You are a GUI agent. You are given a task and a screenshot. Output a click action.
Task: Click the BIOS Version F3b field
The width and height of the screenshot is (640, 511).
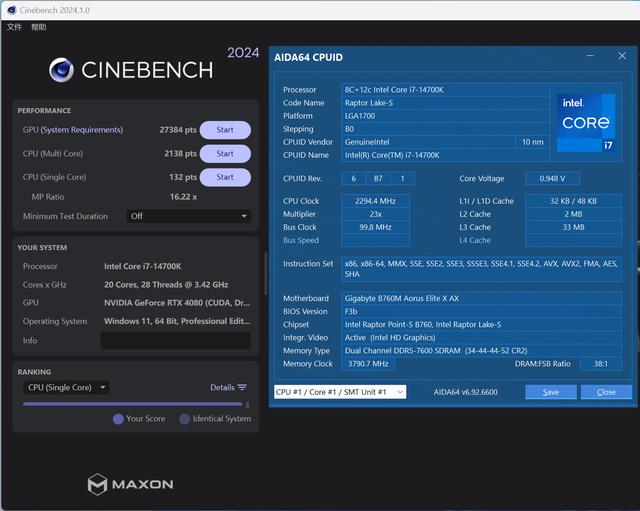[481, 311]
